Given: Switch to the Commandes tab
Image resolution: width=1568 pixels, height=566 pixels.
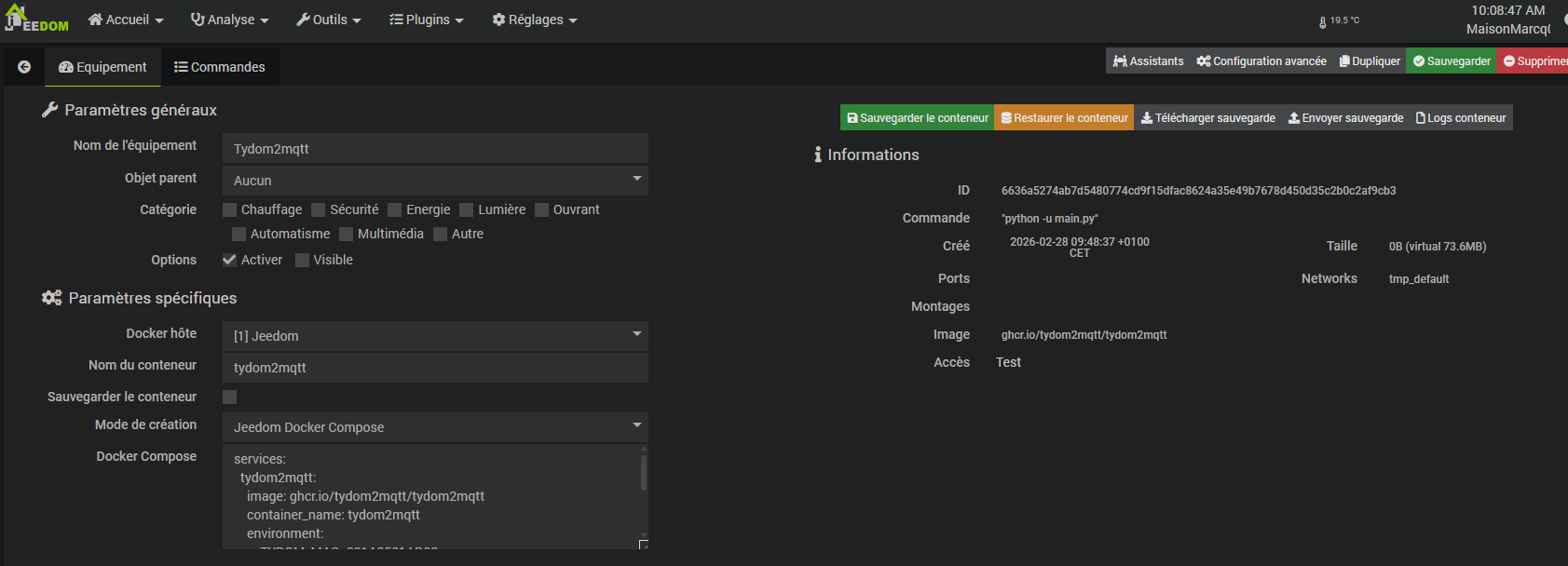Looking at the screenshot, I should [x=220, y=67].
